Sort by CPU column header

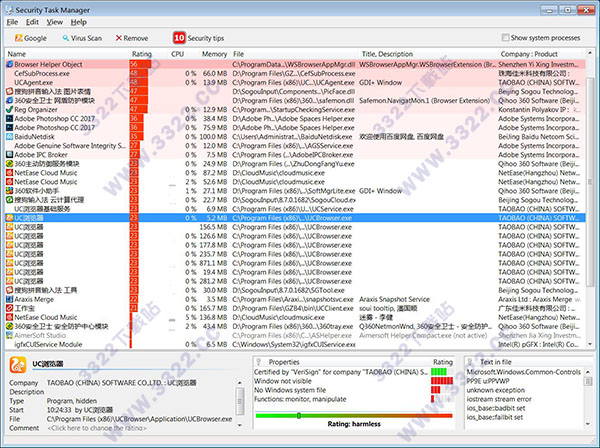(x=177, y=54)
